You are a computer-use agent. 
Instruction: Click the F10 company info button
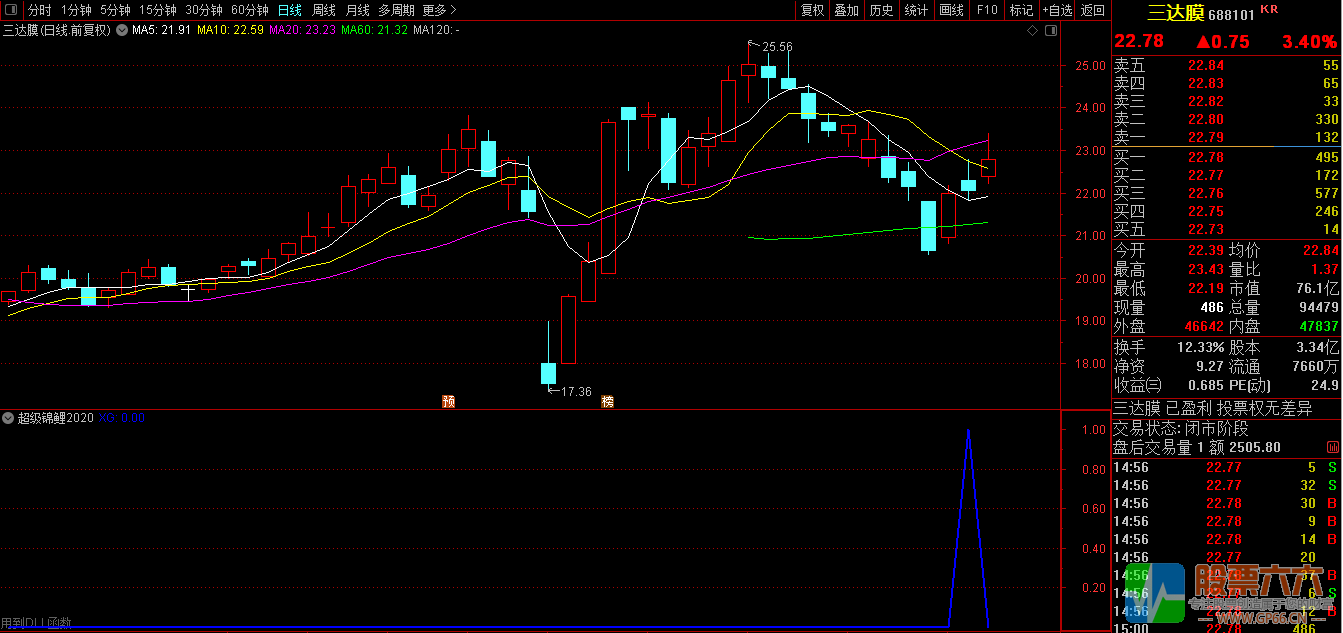point(987,10)
